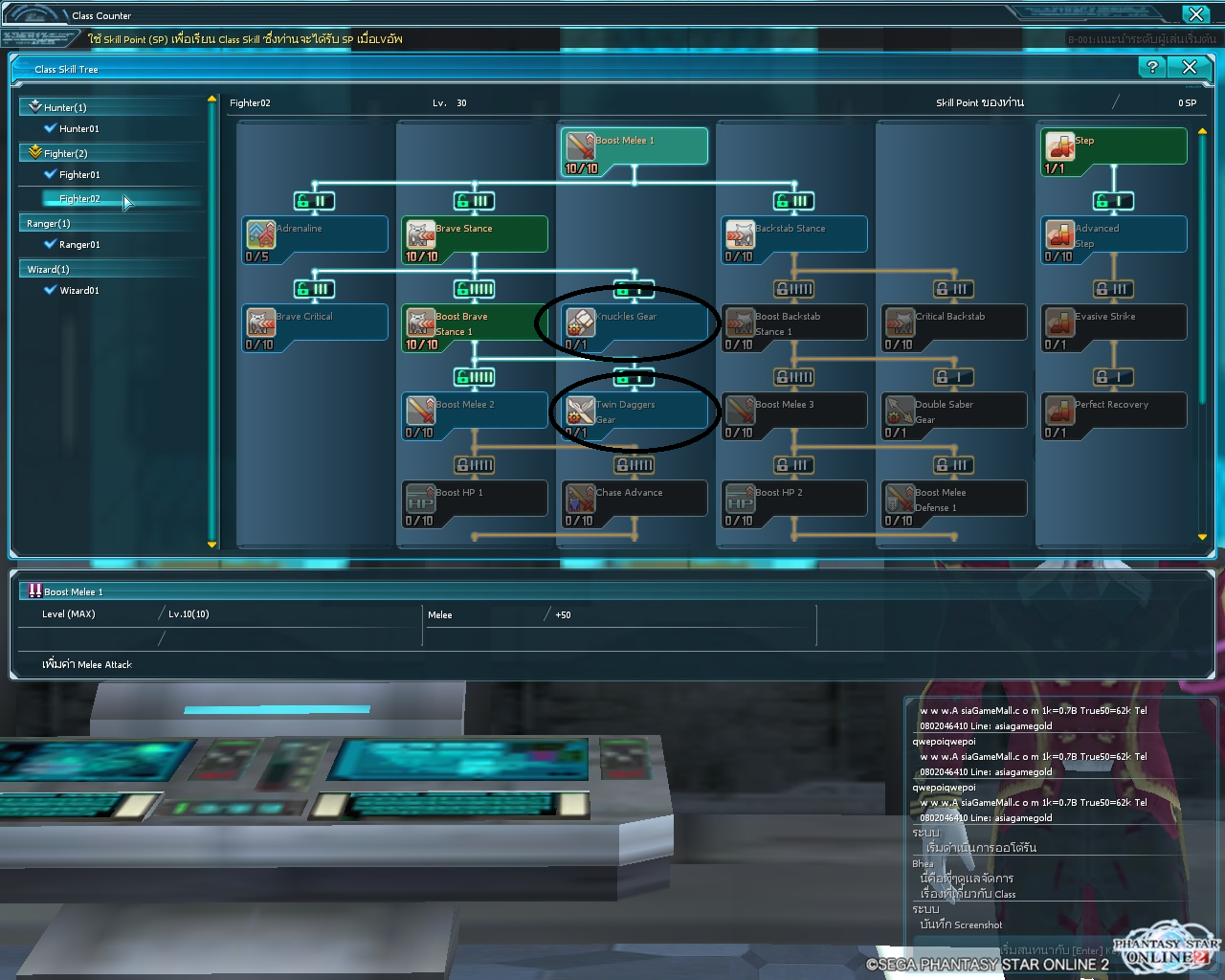Choose the Knuckles Gear skill icon
The height and width of the screenshot is (980, 1225).
click(x=581, y=322)
